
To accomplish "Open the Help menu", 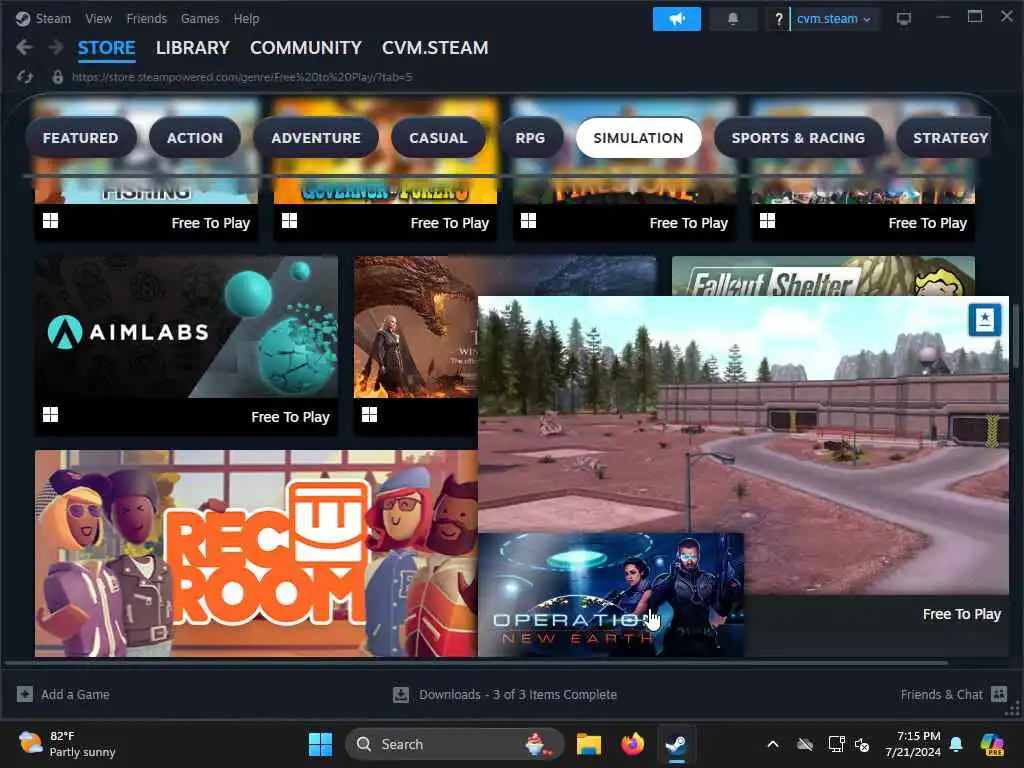I will 246,18.
